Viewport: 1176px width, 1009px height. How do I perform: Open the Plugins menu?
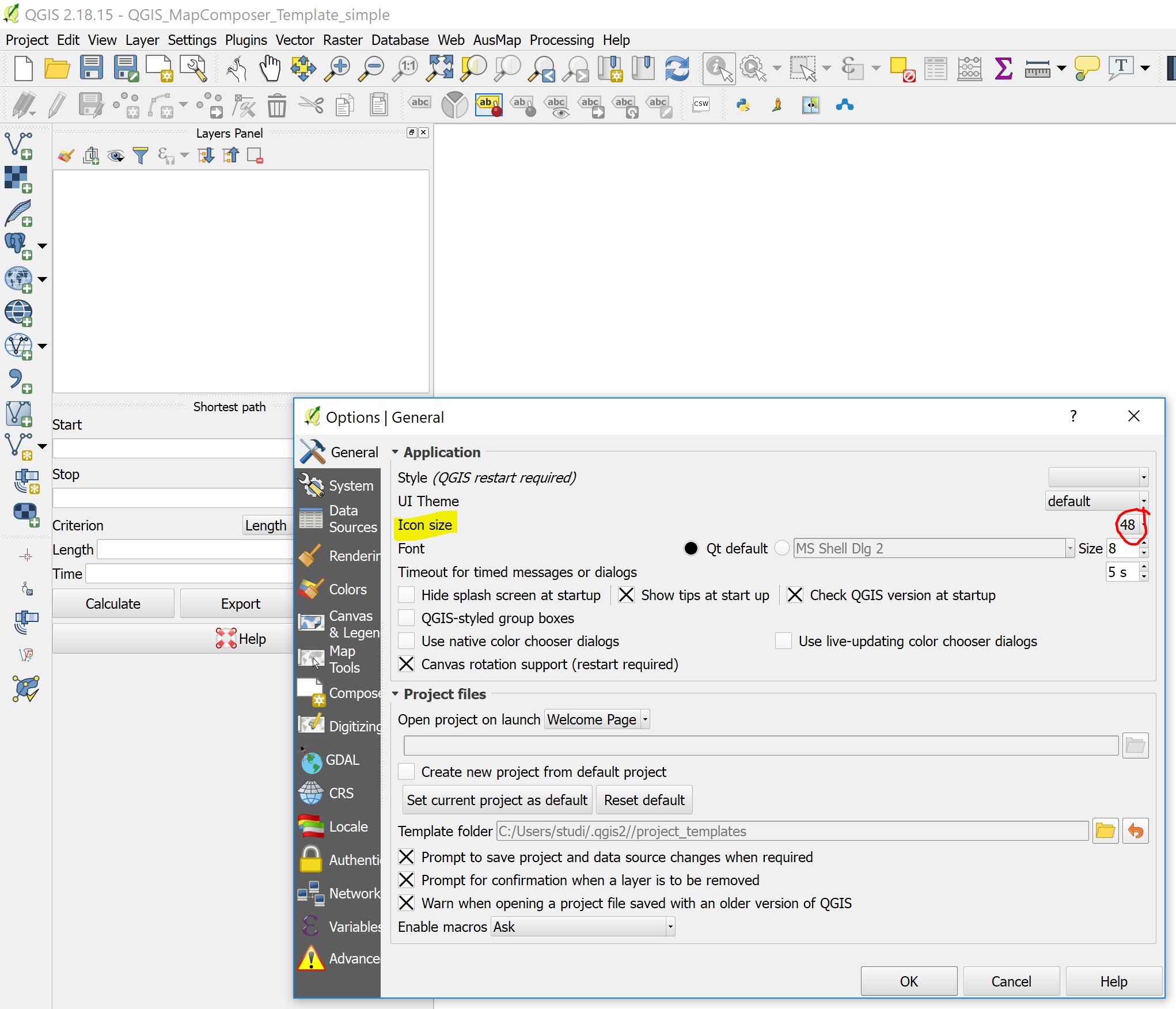246,40
